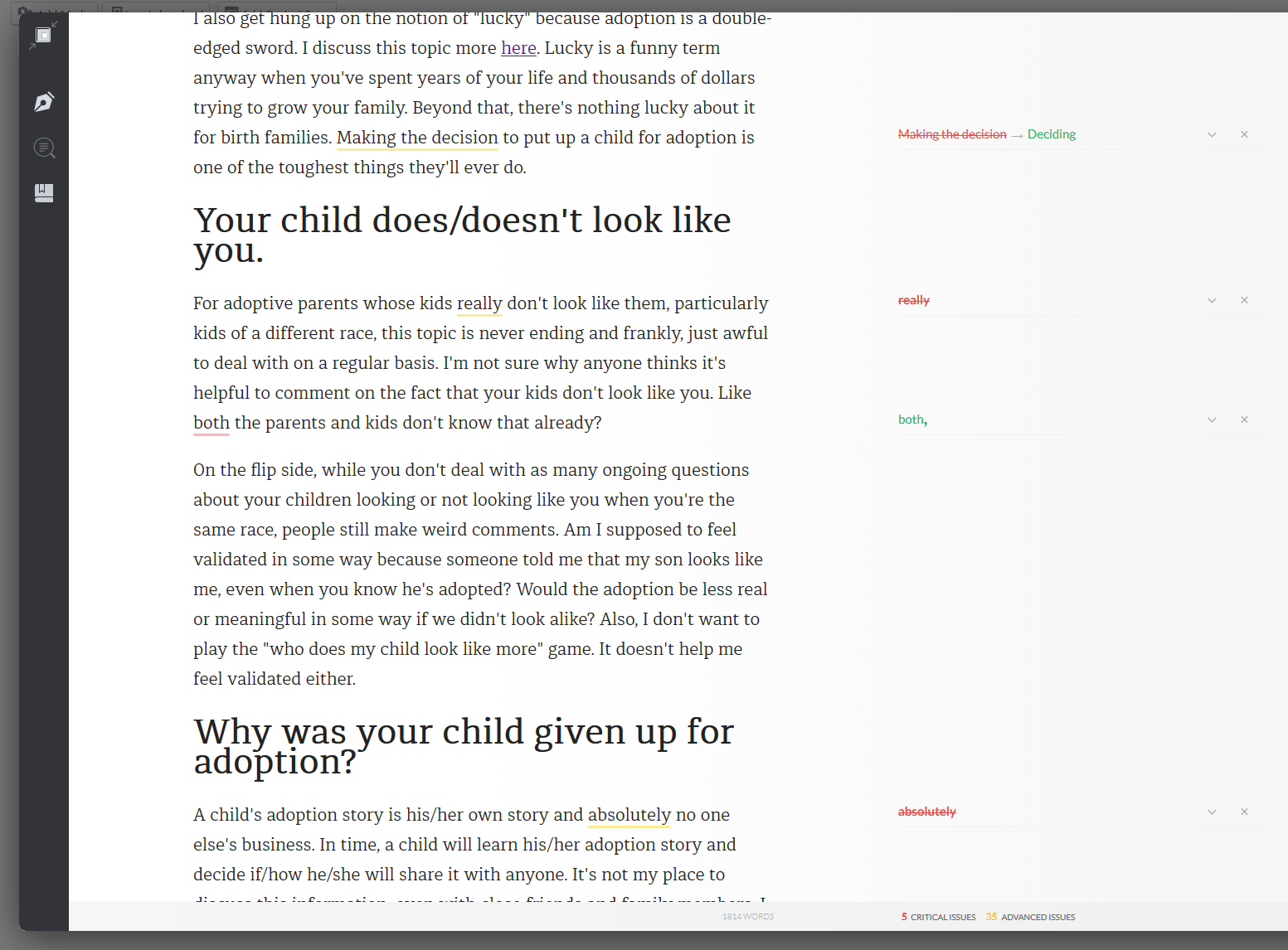Click the struck-through 'absolutely' in suggestion card
The height and width of the screenshot is (950, 1288).
tap(926, 812)
